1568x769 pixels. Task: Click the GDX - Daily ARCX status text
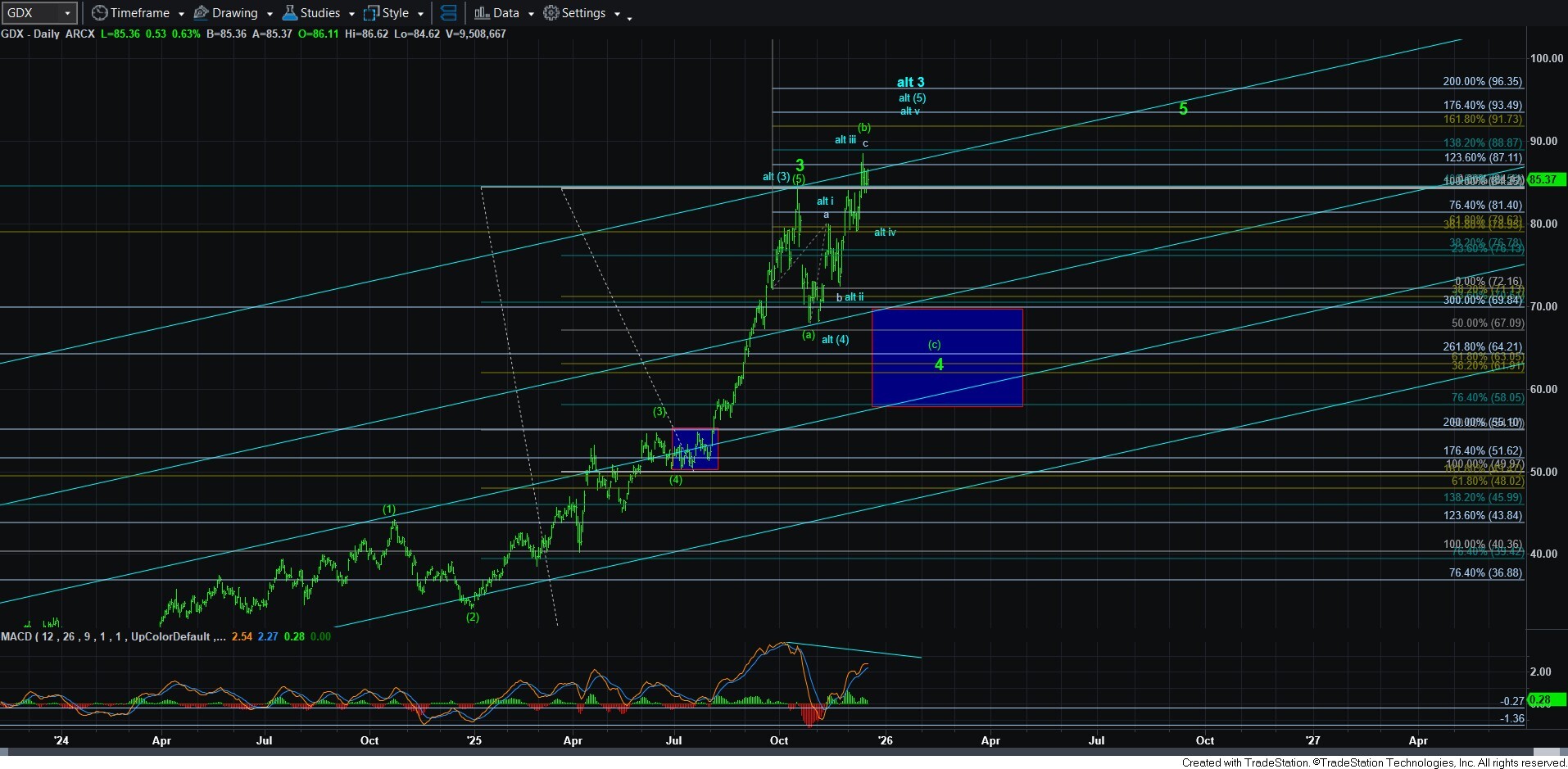[48, 34]
